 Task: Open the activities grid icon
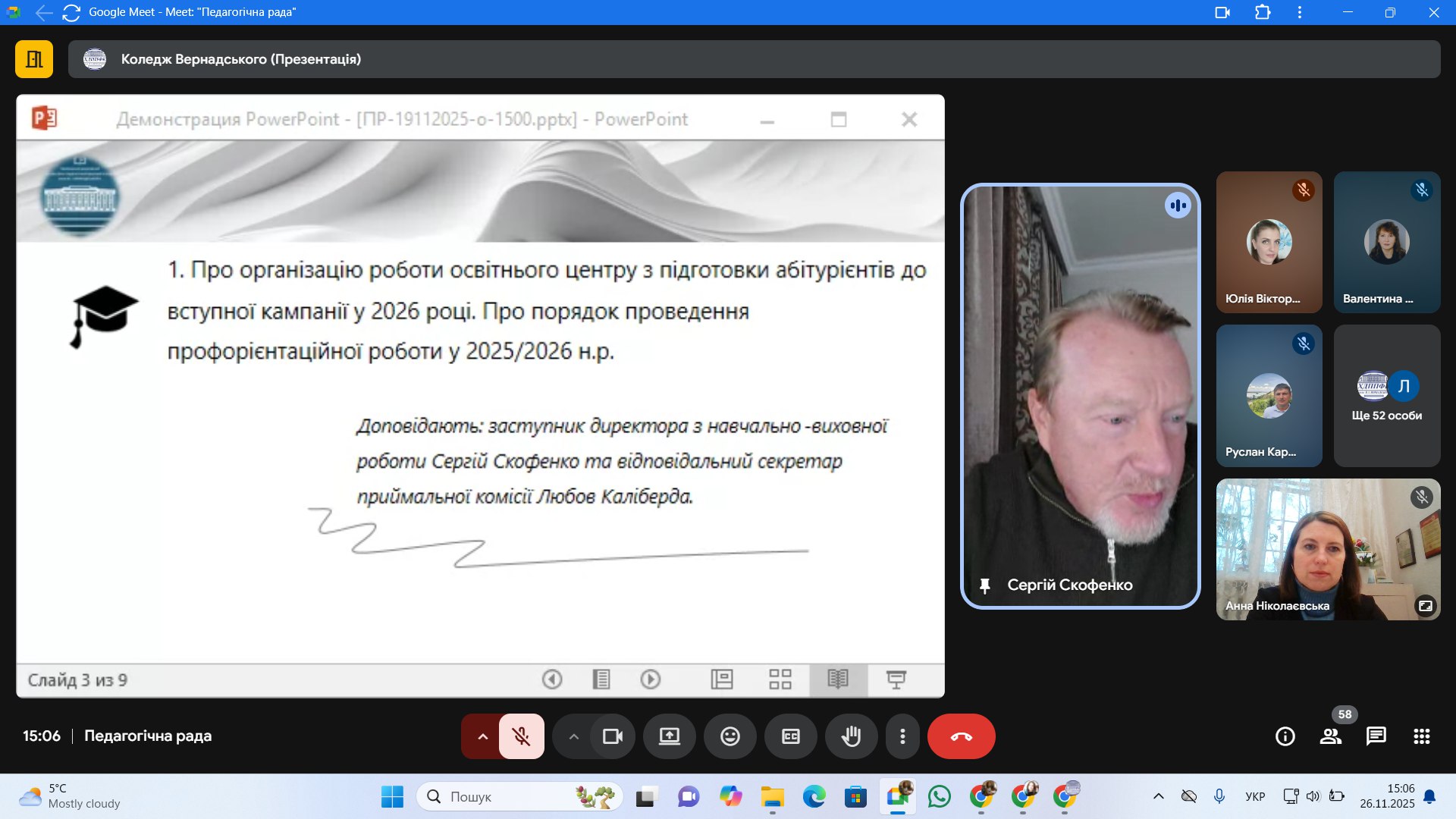pos(1421,736)
